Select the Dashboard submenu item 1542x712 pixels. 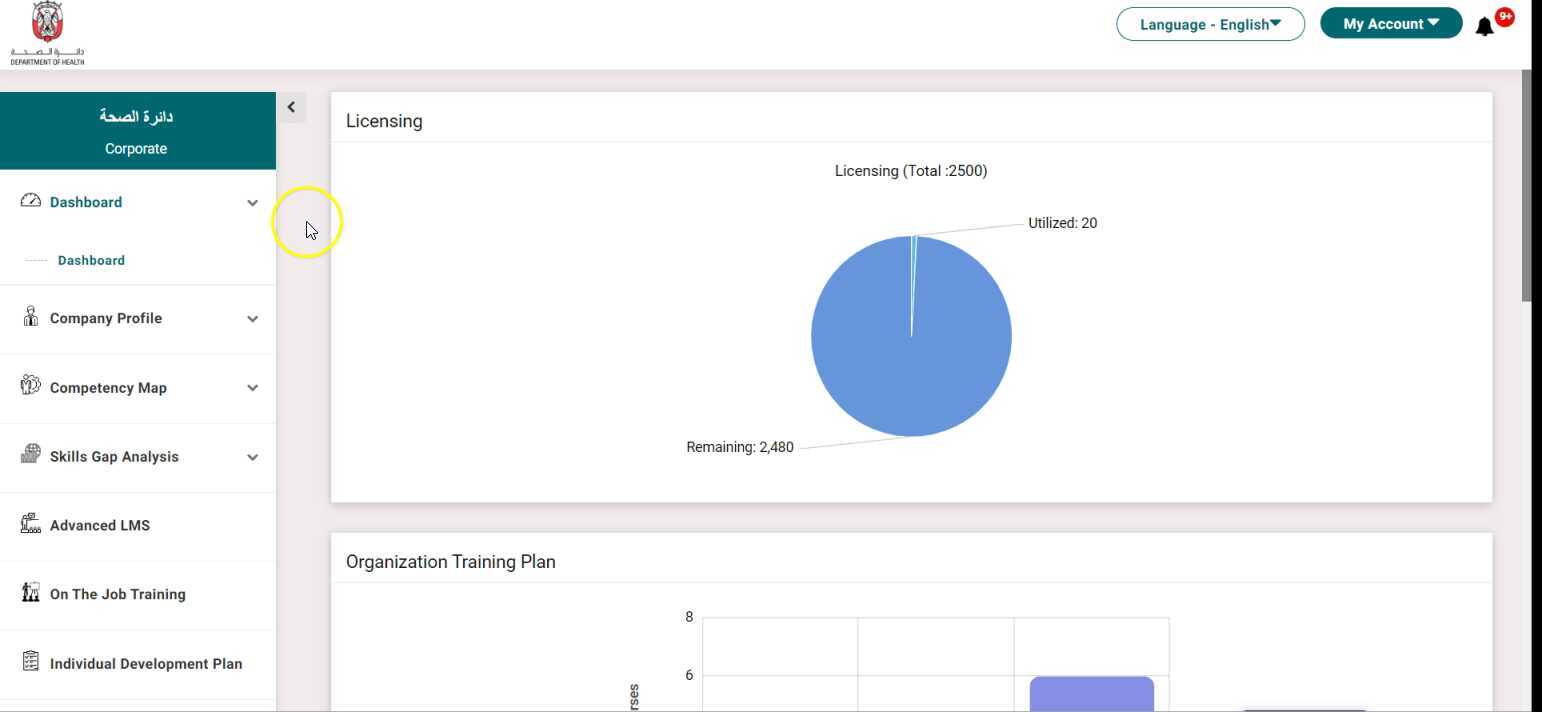[x=91, y=260]
